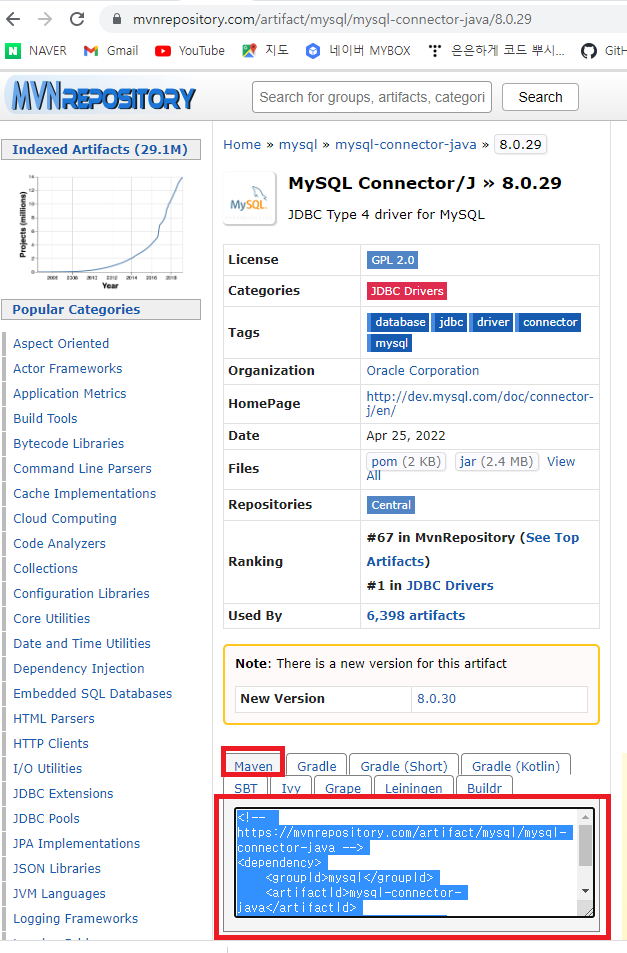Click the indexed artifacts growth chart
The height and width of the screenshot is (953, 627).
pos(101,231)
